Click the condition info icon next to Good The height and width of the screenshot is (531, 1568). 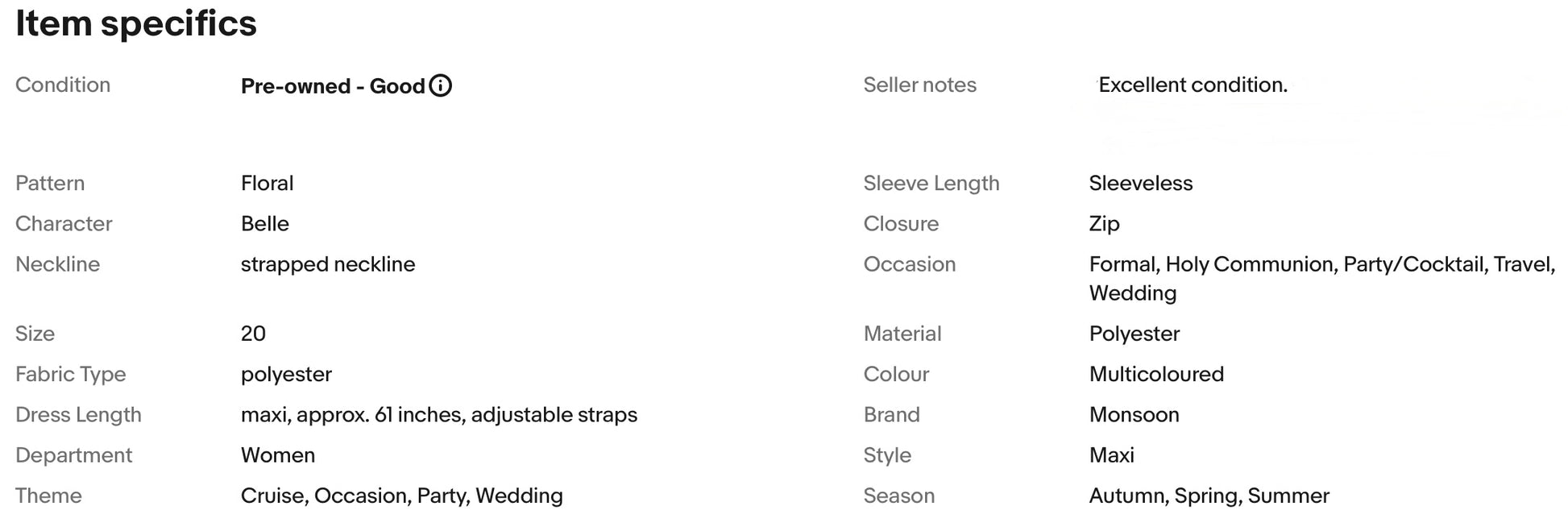pos(441,85)
